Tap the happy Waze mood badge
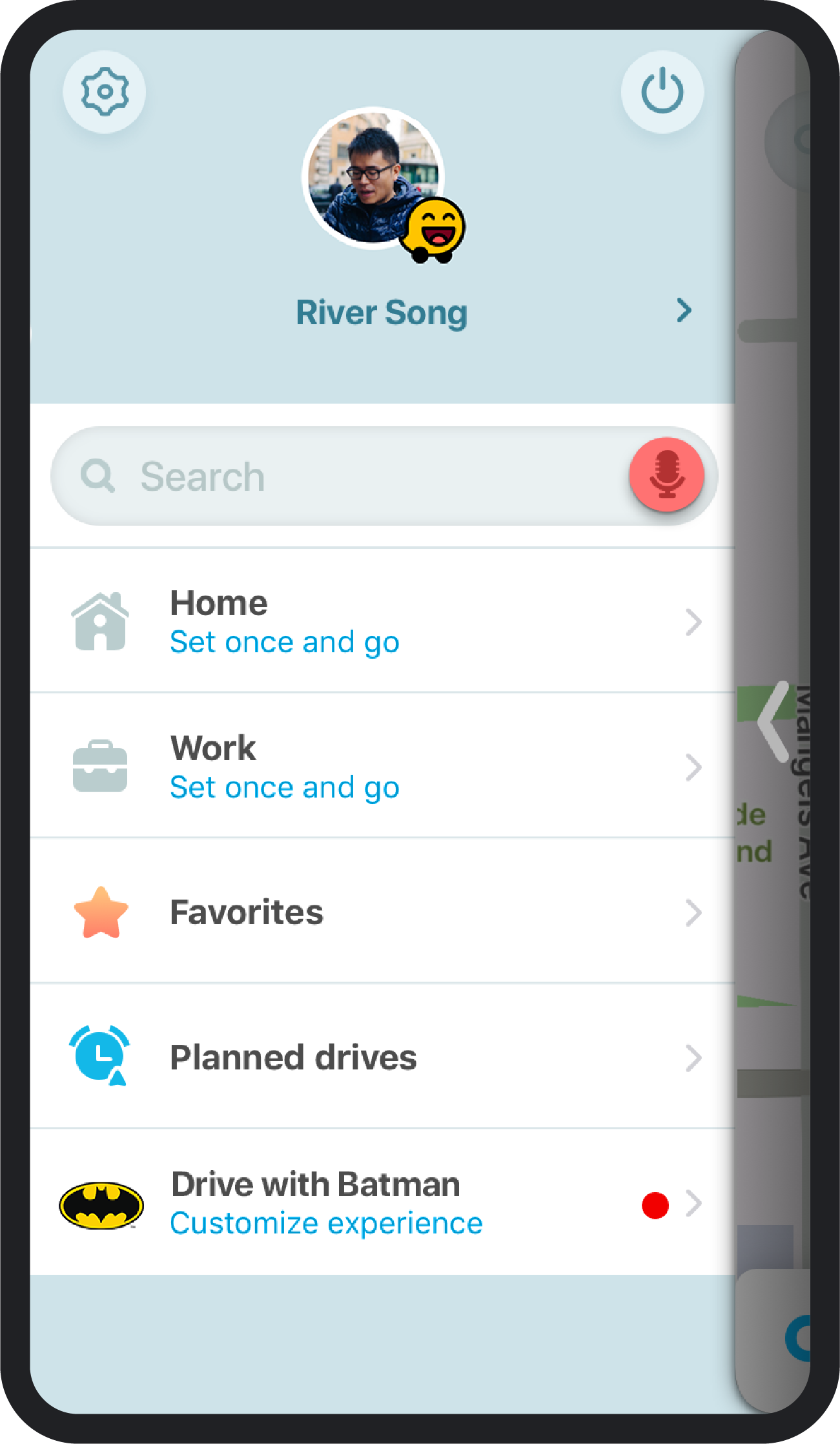The height and width of the screenshot is (1444, 840). 434,231
